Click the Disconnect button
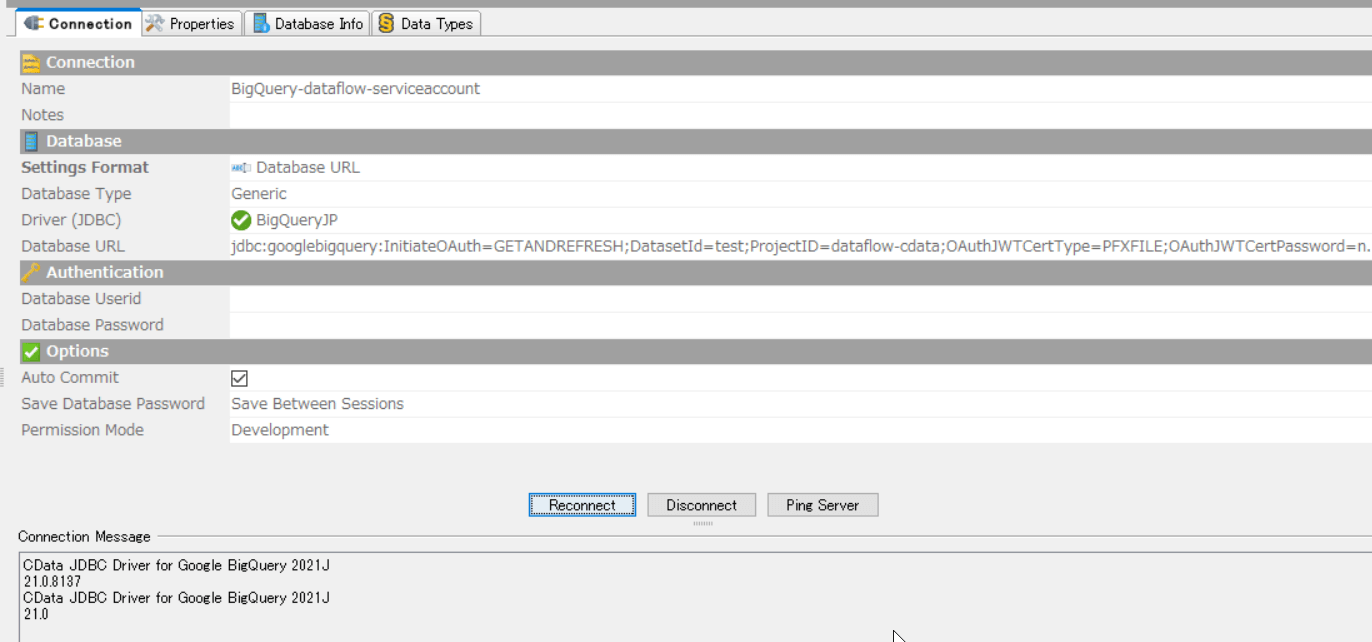1372x642 pixels. pos(701,505)
